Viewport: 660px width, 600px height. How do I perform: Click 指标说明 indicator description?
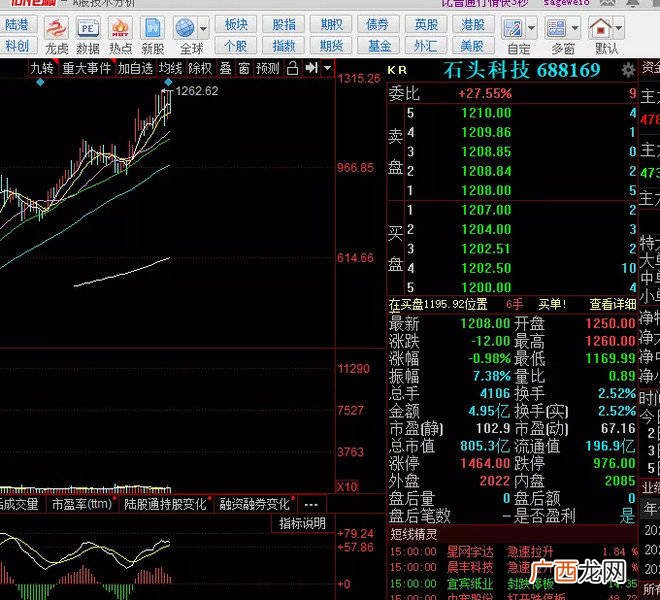pyautogui.click(x=303, y=523)
